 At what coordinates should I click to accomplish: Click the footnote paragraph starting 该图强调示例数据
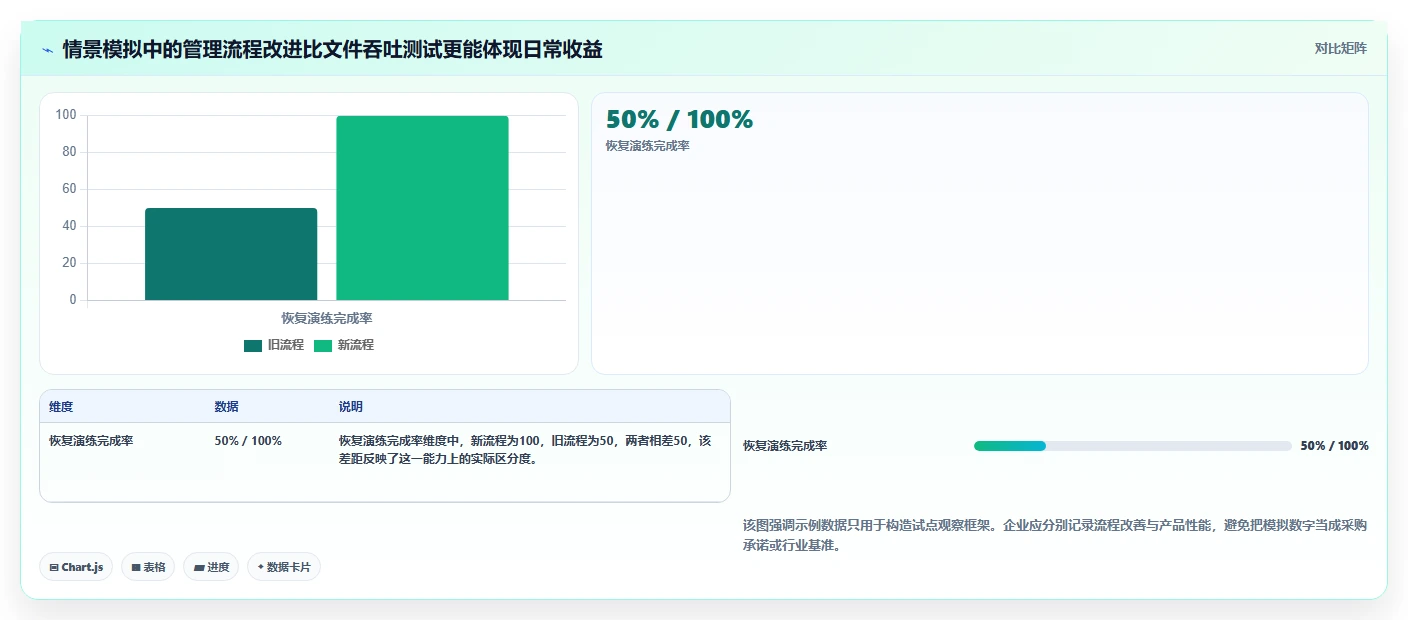(1055, 536)
